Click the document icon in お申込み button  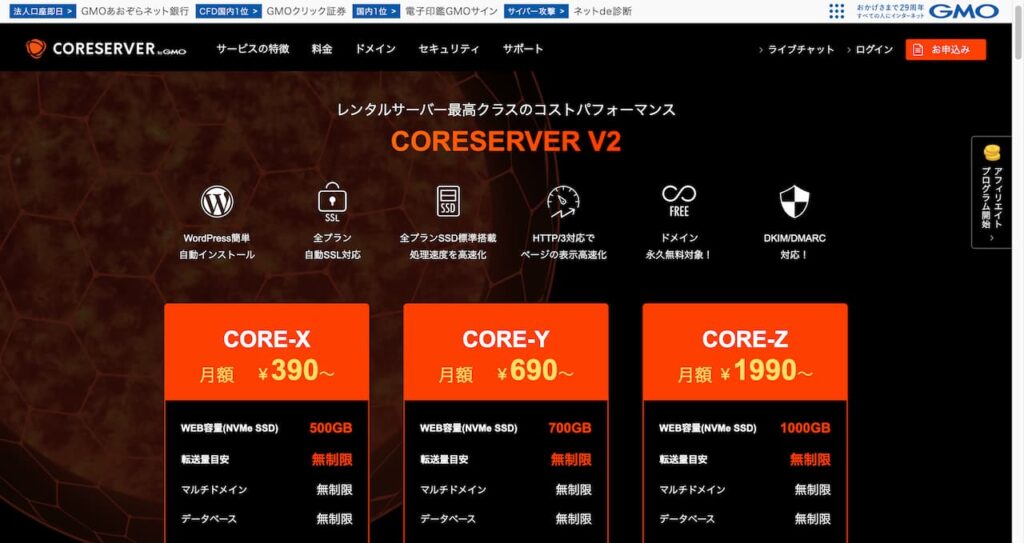tap(918, 50)
